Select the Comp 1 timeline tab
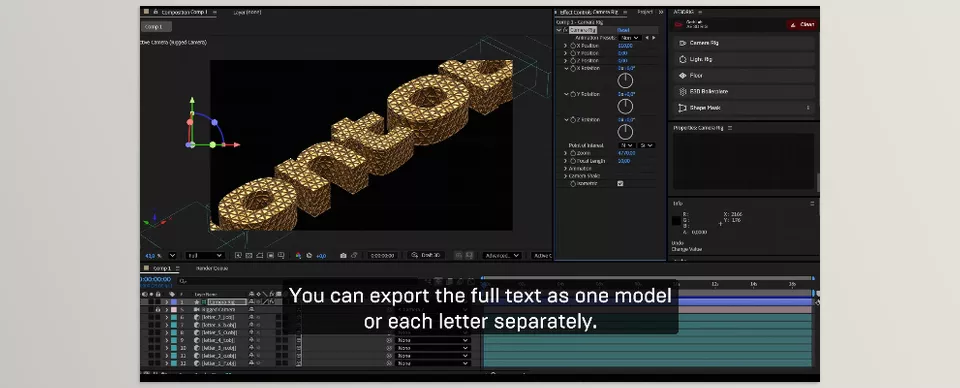The width and height of the screenshot is (960, 388). 162,268
